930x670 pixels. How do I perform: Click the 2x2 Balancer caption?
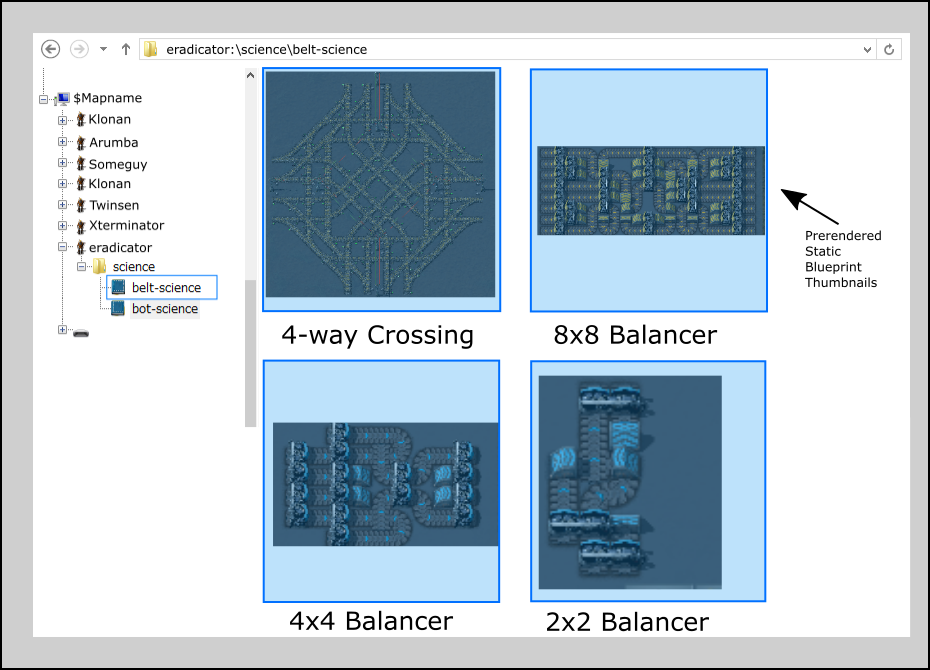point(627,622)
